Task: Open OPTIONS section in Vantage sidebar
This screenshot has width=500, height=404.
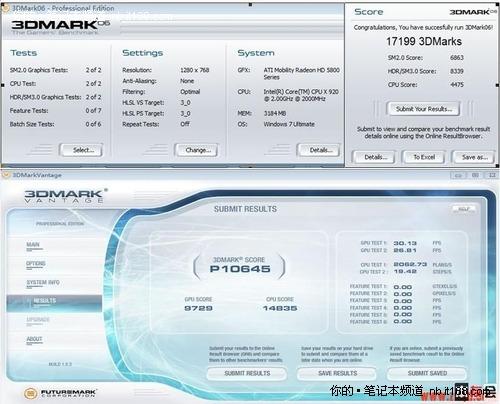Action: (36, 264)
